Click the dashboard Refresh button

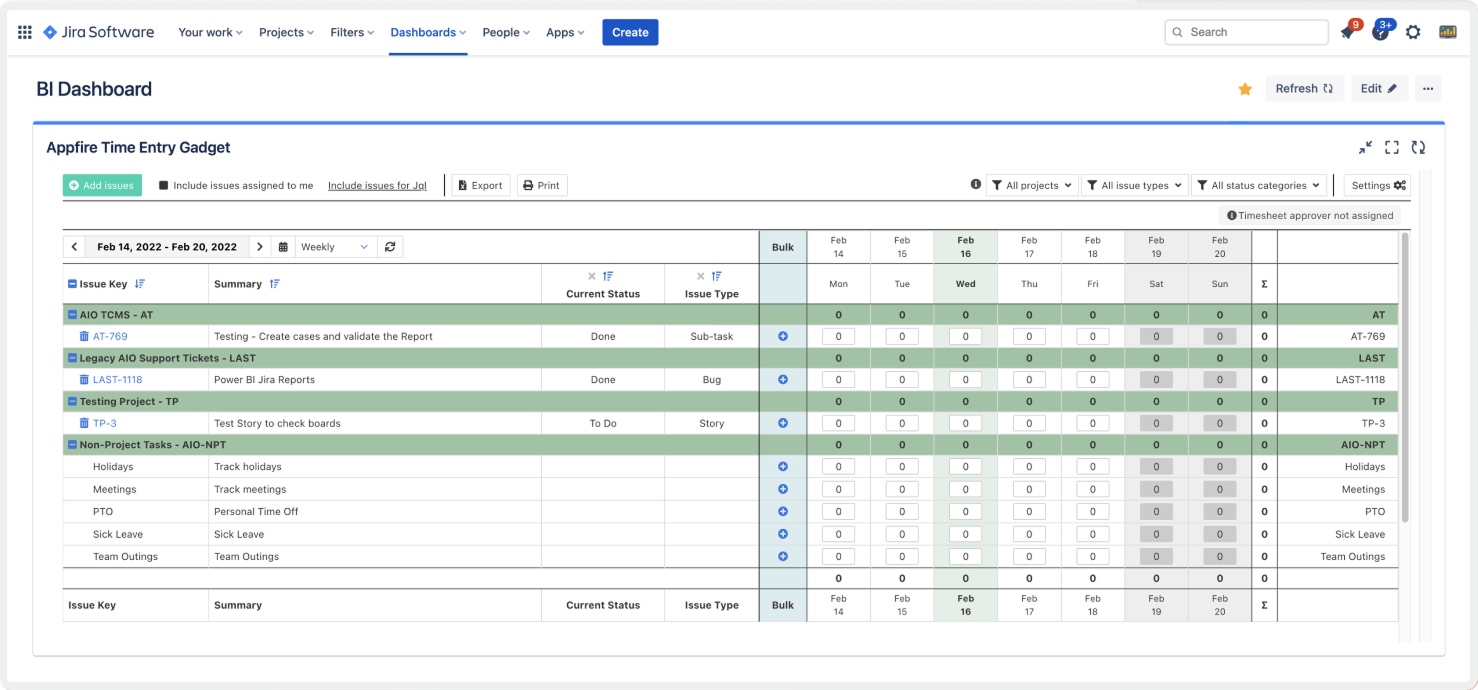(1304, 88)
